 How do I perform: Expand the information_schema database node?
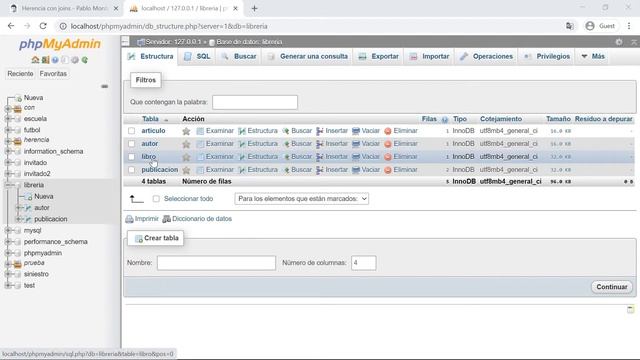click(8, 151)
